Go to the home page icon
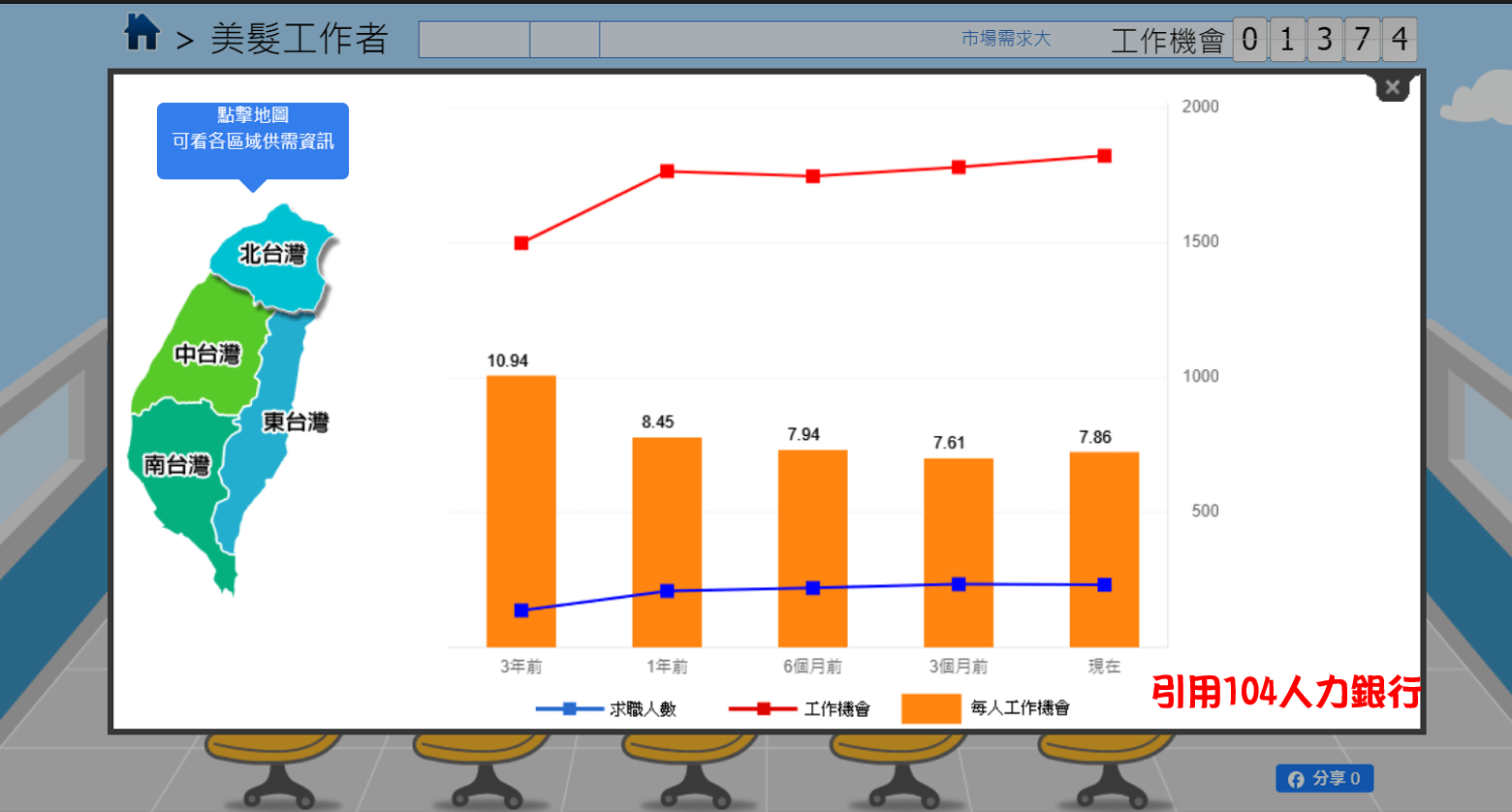The image size is (1512, 812). pyautogui.click(x=142, y=32)
